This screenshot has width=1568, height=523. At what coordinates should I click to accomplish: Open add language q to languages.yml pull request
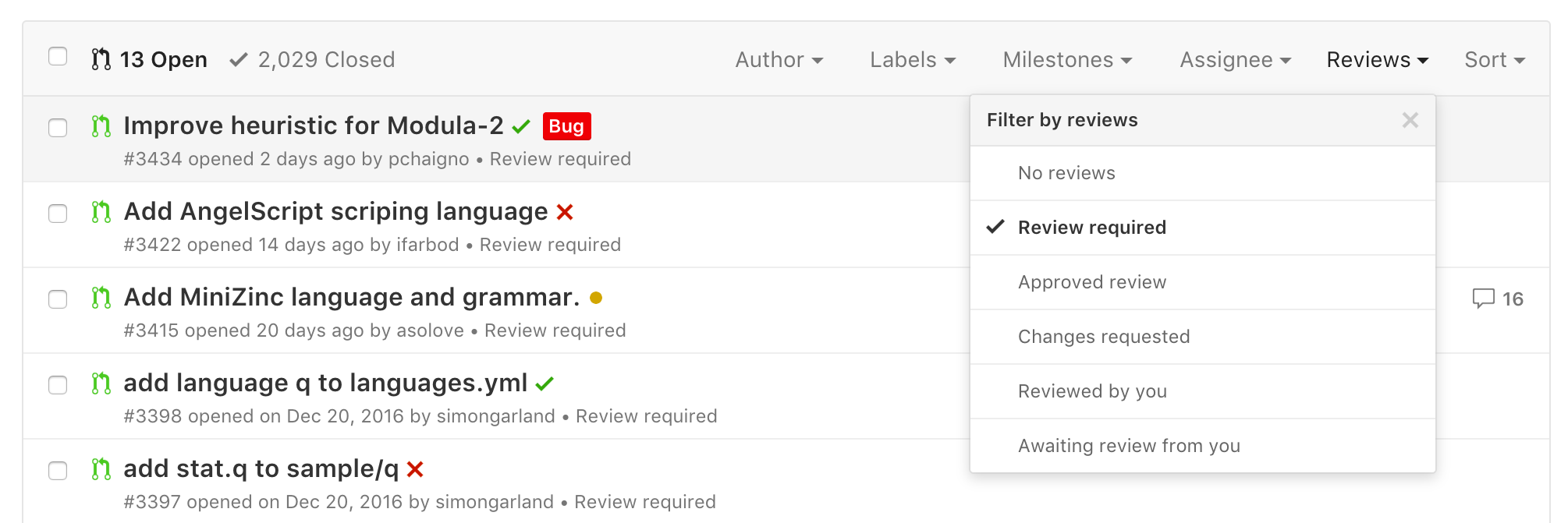coord(325,383)
